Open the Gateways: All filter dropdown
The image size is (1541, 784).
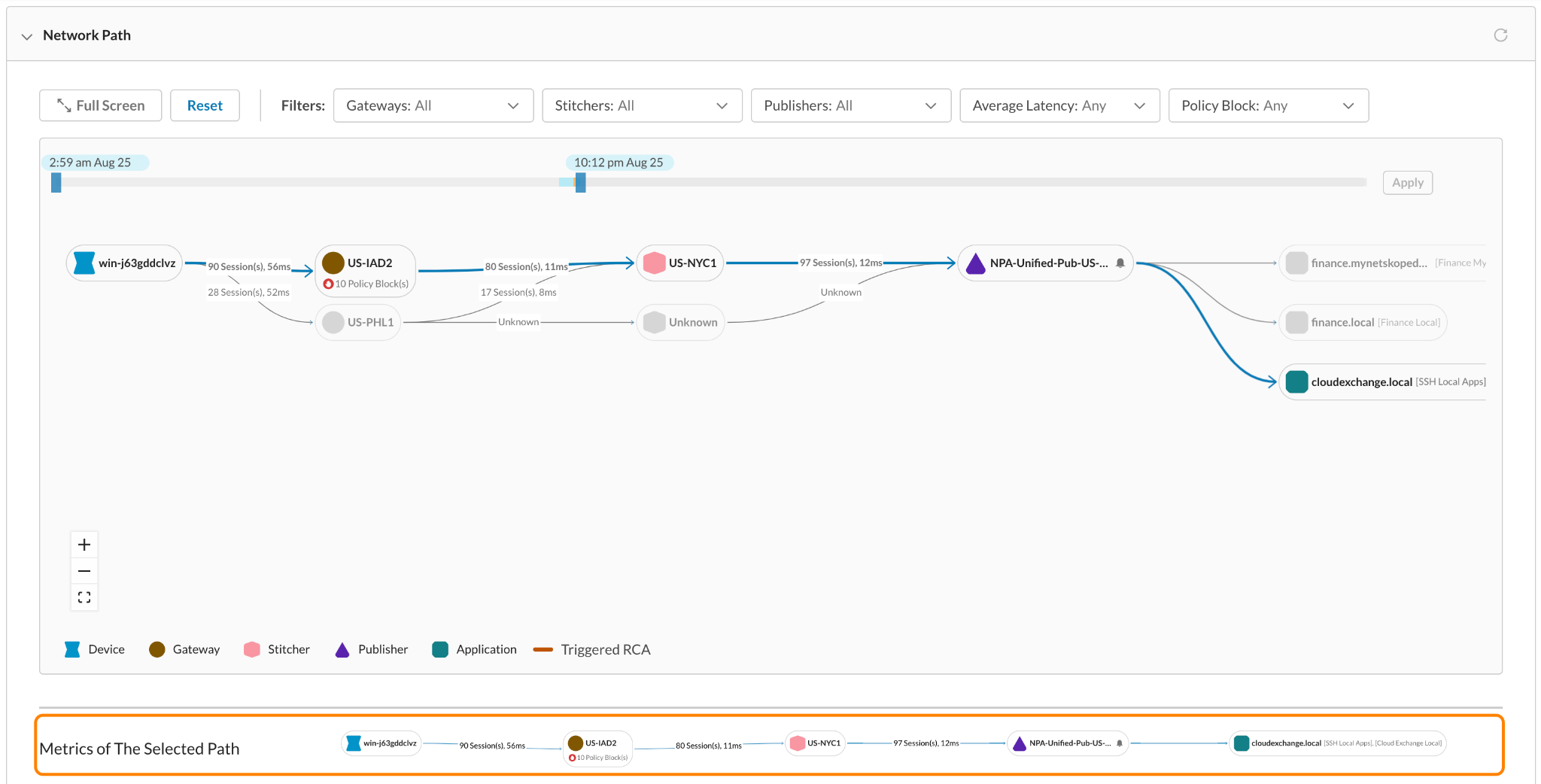(x=433, y=105)
